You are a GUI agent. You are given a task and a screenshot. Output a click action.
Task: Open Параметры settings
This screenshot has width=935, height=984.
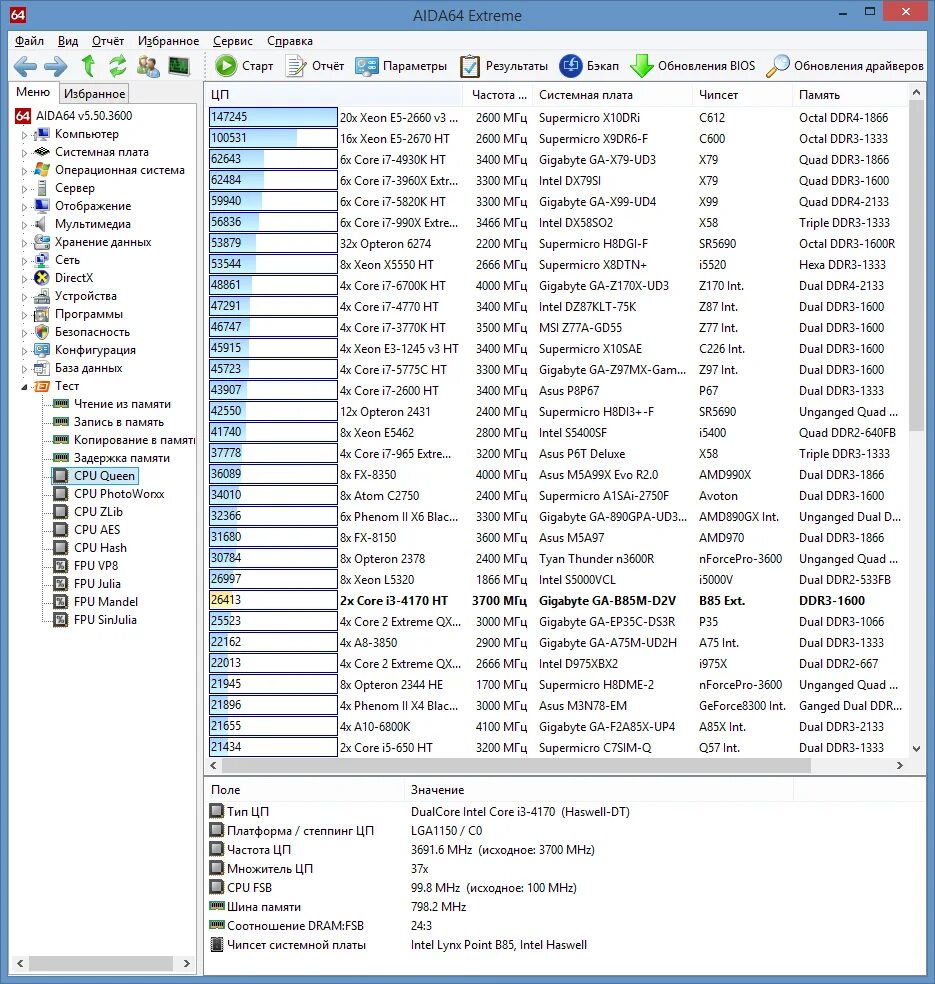coord(401,66)
